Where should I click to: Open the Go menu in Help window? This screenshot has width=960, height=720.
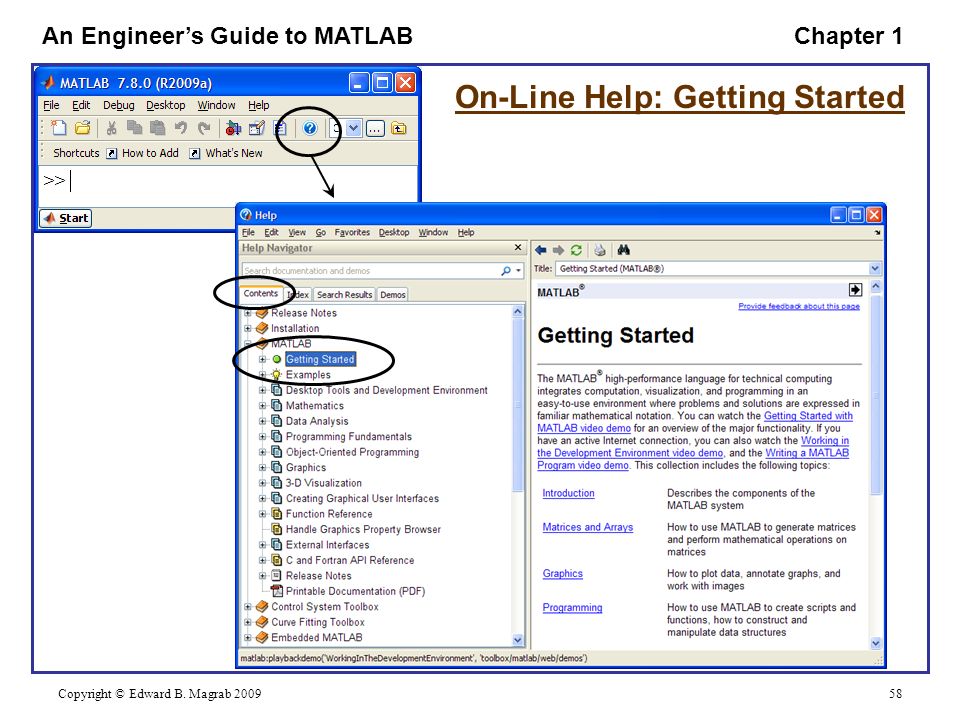point(321,233)
